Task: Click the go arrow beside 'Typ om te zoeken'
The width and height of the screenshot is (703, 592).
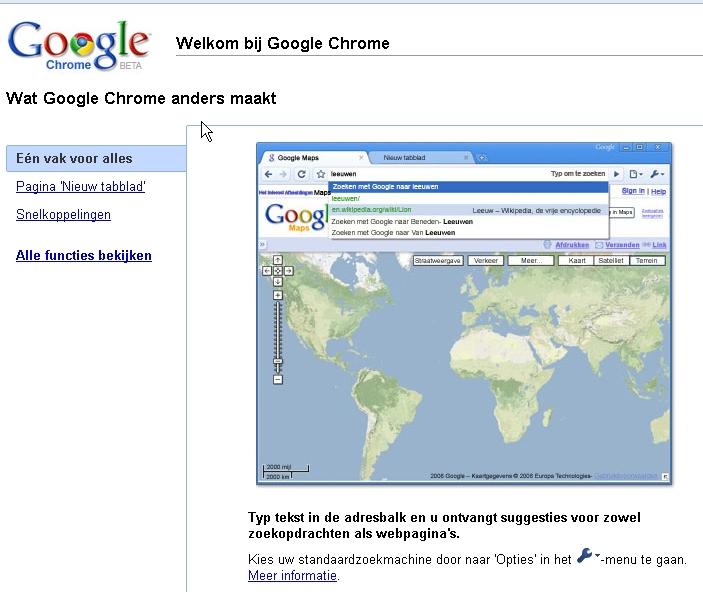Action: [617, 174]
